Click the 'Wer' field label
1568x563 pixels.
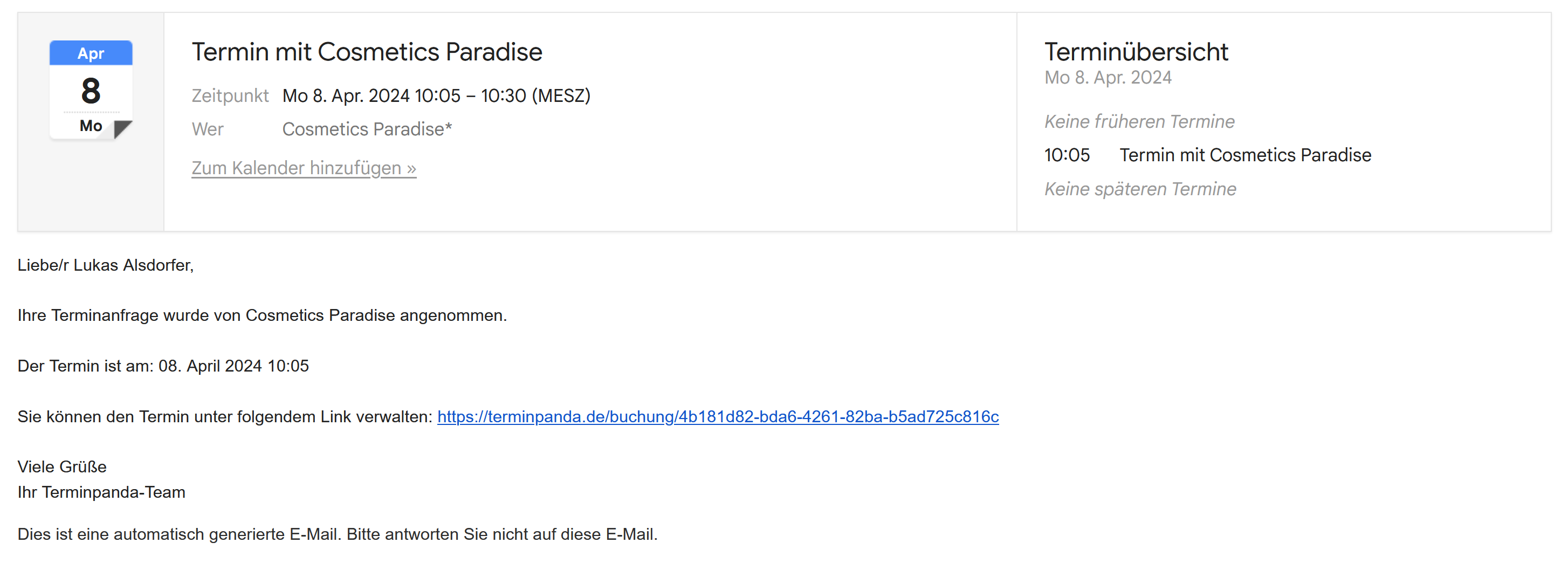[x=207, y=129]
